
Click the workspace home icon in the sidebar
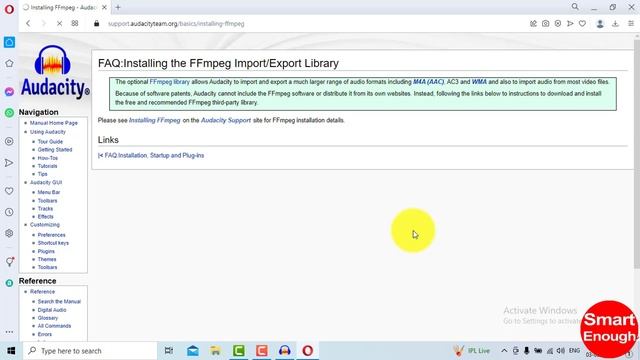(x=9, y=42)
